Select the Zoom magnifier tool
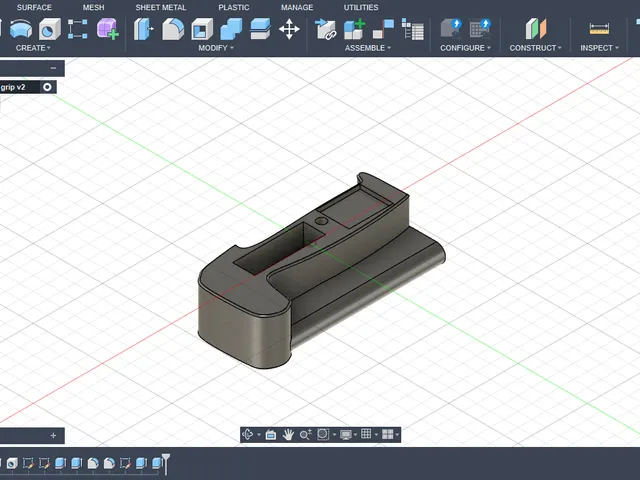640x480 pixels. click(305, 435)
